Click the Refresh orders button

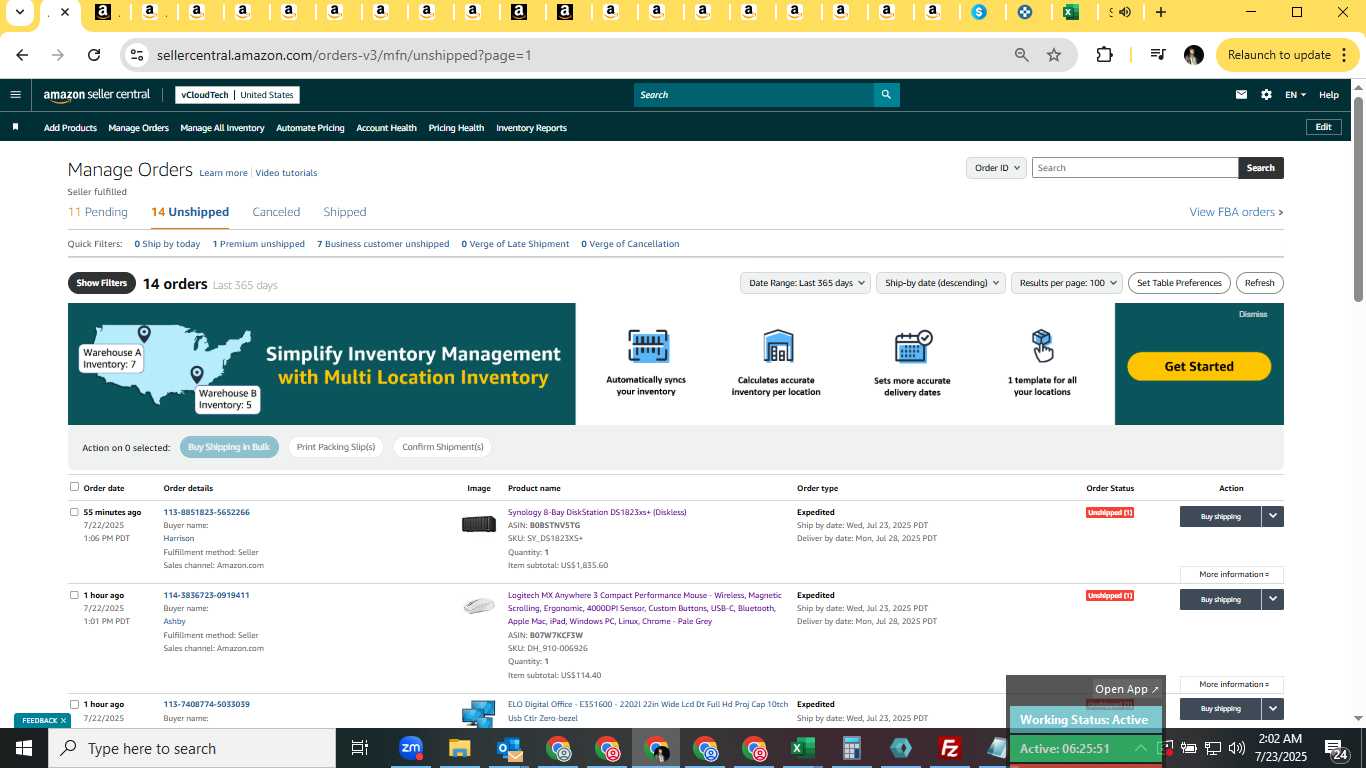[x=1260, y=283]
